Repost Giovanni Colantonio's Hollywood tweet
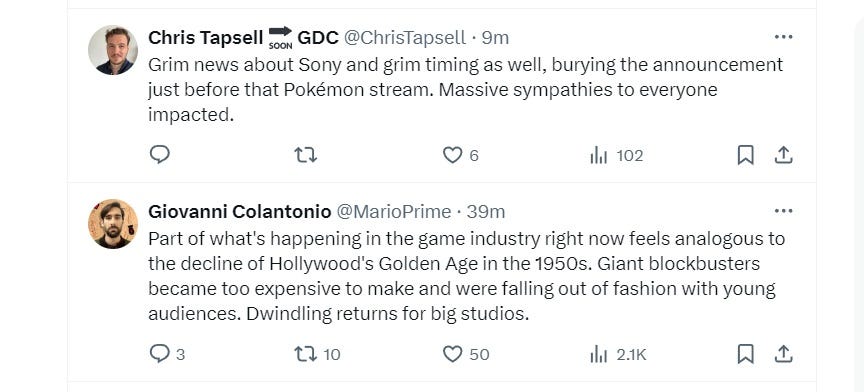 pos(305,353)
